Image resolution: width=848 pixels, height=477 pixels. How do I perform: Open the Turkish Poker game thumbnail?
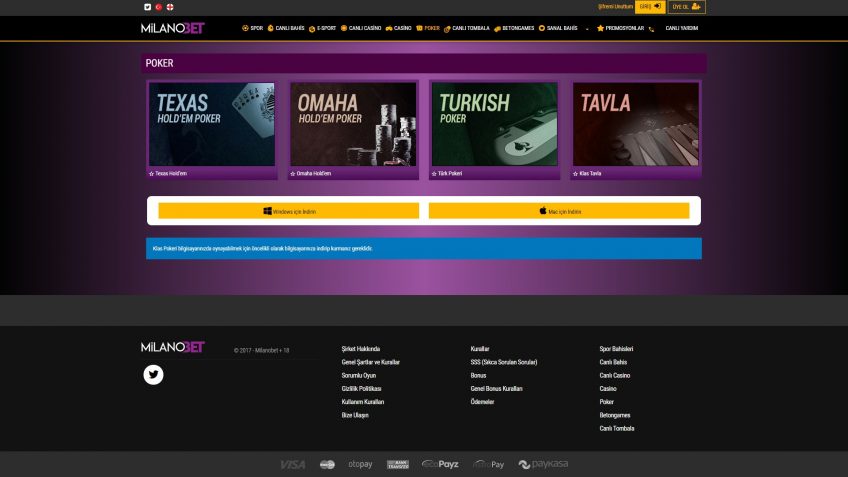[494, 124]
